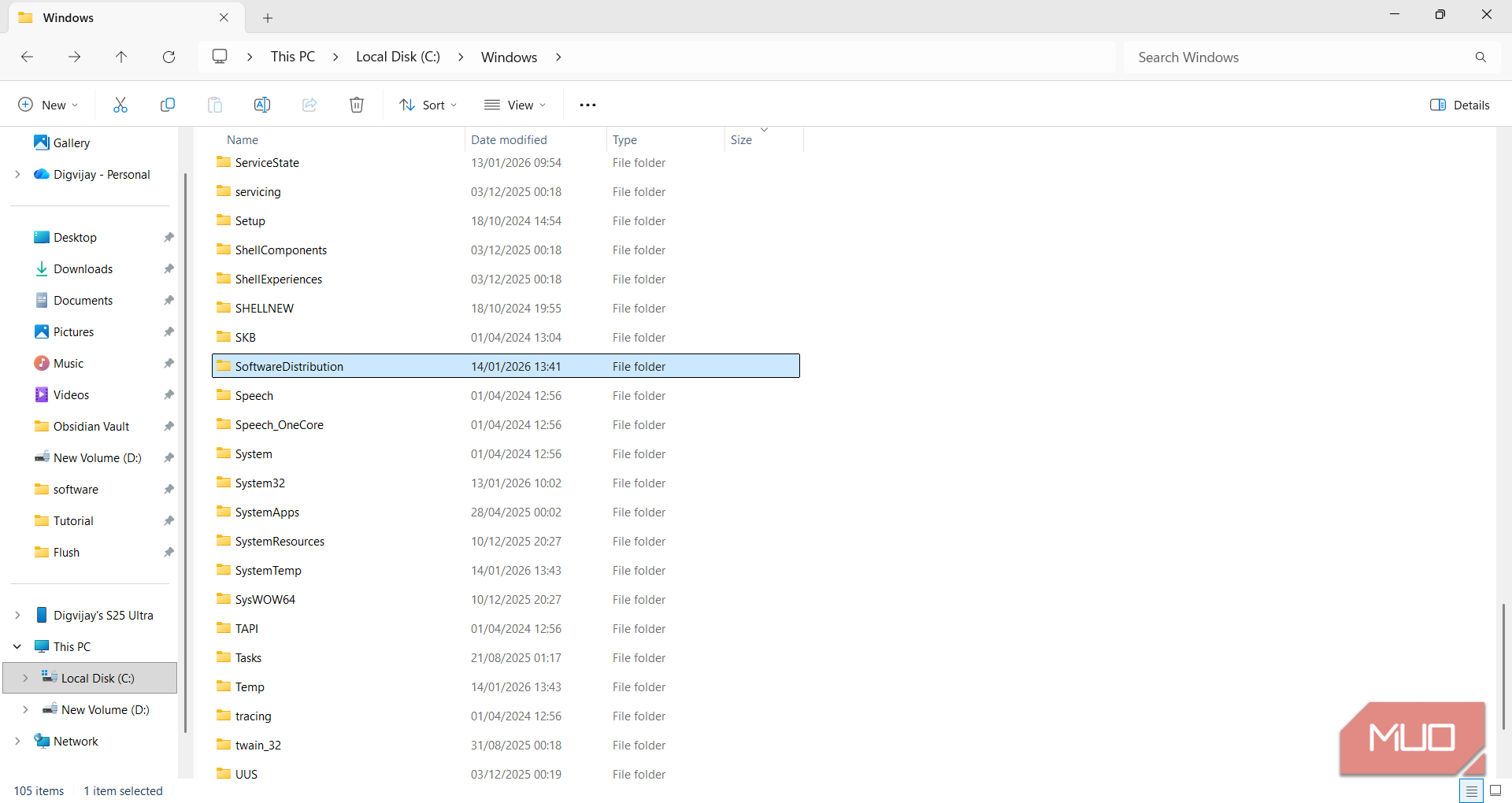The width and height of the screenshot is (1512, 803).
Task: Switch to large icons view
Action: point(1495,790)
